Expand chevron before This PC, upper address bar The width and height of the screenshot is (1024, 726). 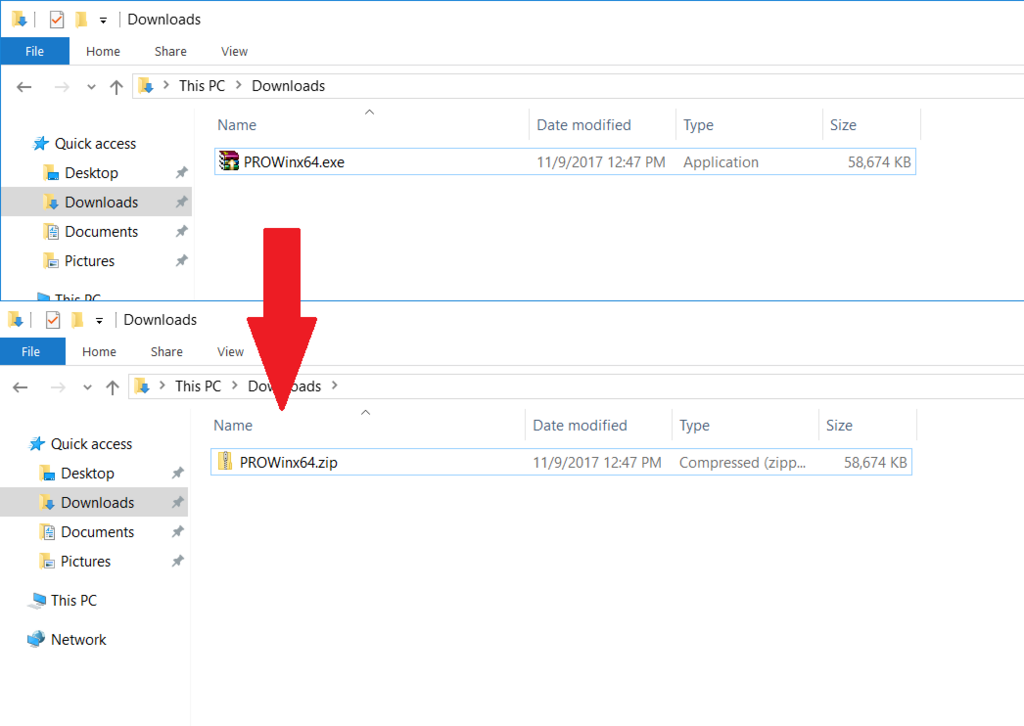(166, 85)
